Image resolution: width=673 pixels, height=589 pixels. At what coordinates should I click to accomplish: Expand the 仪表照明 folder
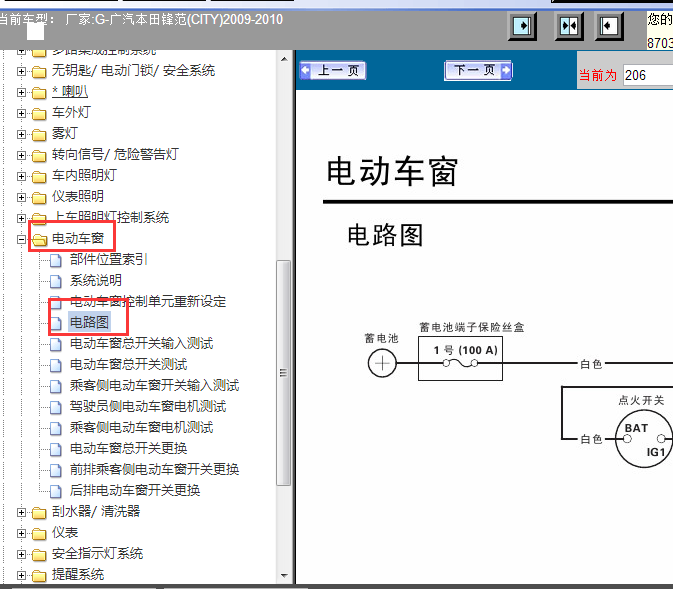click(x=21, y=197)
